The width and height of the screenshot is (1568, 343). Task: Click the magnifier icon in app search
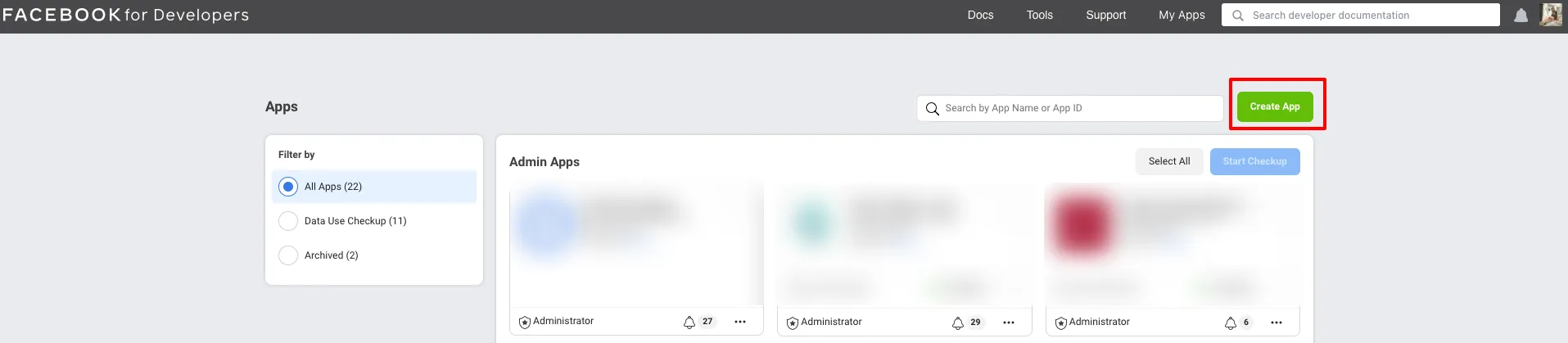[932, 108]
